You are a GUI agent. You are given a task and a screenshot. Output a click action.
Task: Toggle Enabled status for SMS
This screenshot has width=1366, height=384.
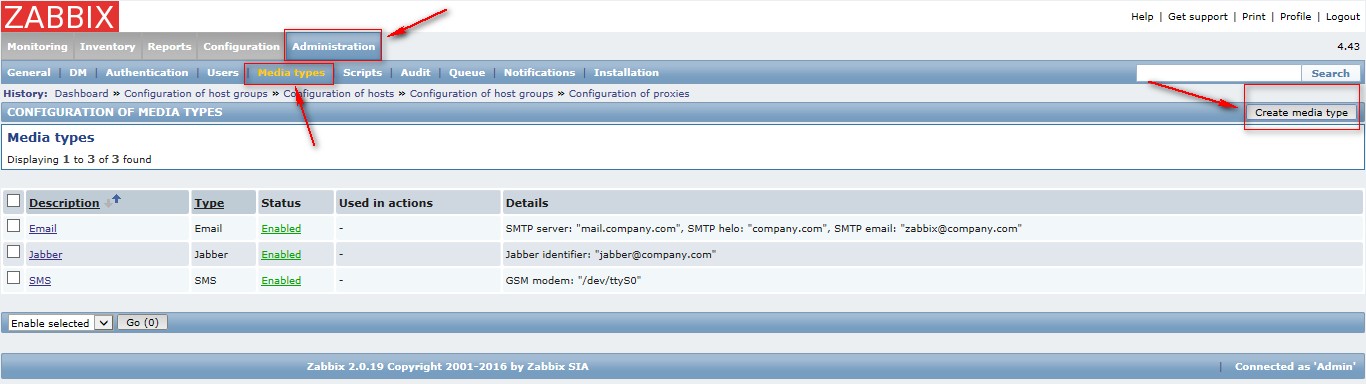pos(281,281)
